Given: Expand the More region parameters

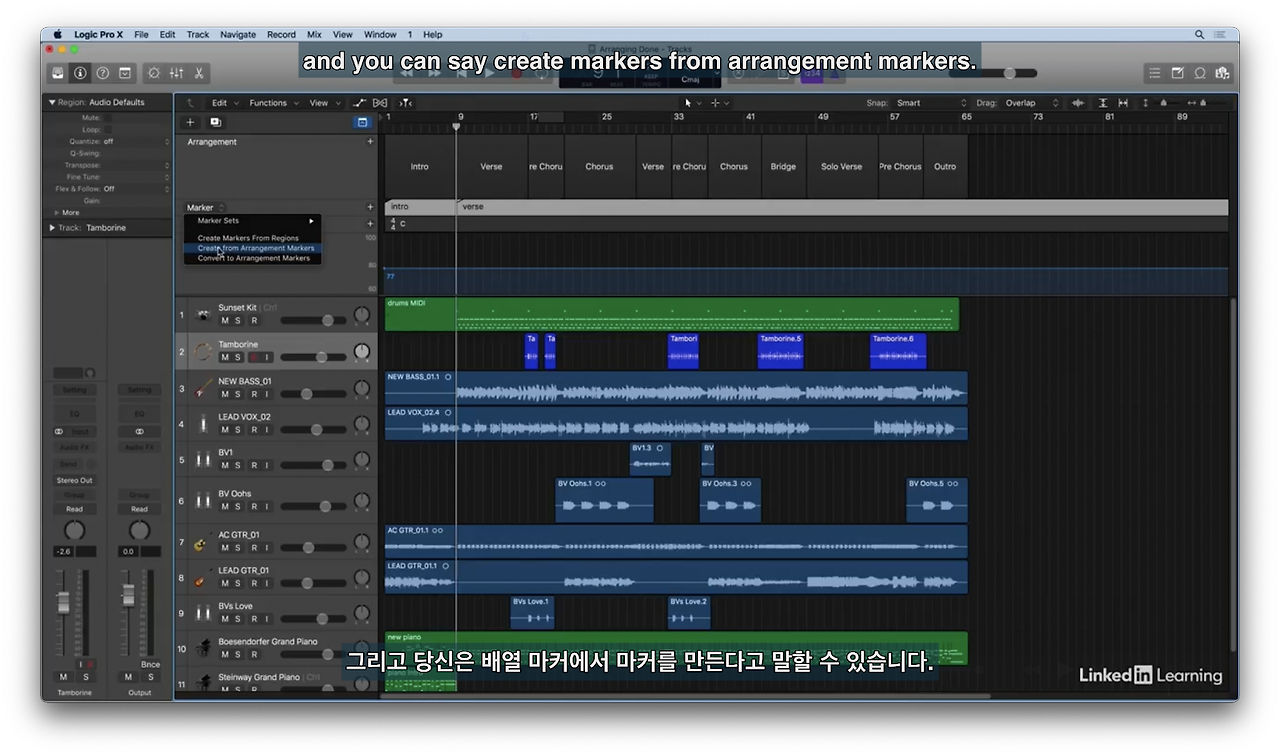Looking at the screenshot, I should 57,213.
